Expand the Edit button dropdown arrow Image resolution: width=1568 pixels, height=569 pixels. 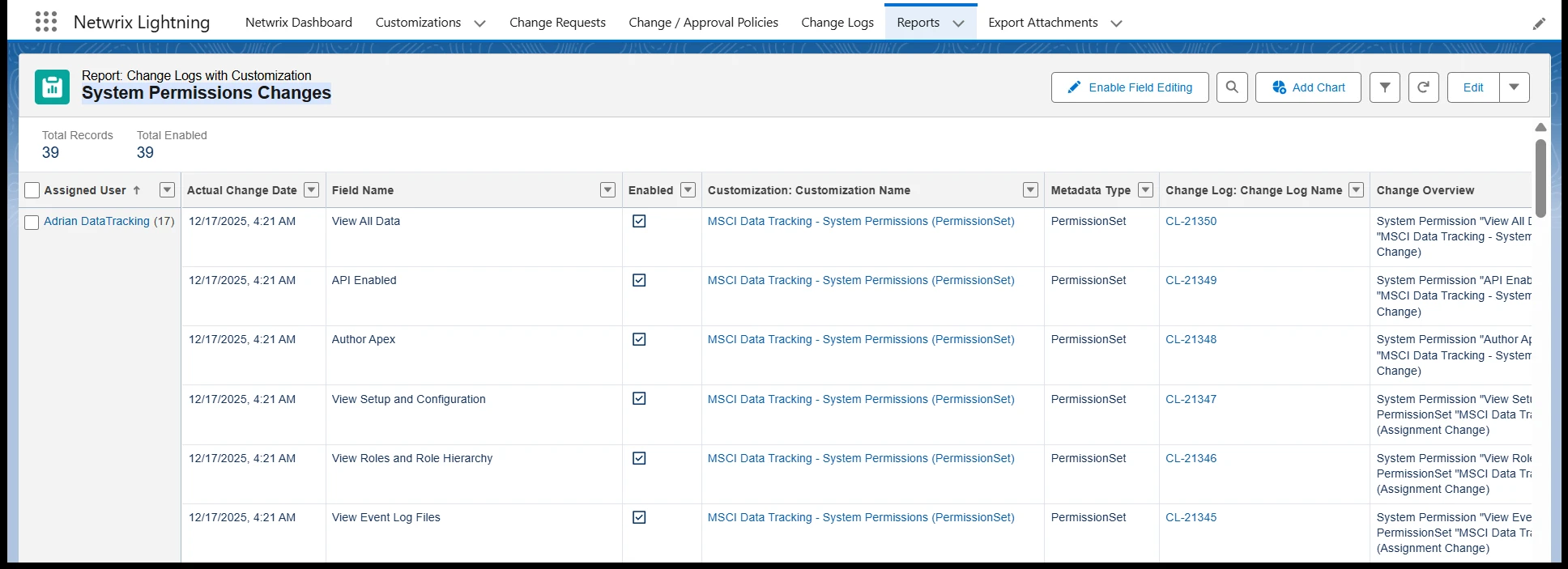1514,87
